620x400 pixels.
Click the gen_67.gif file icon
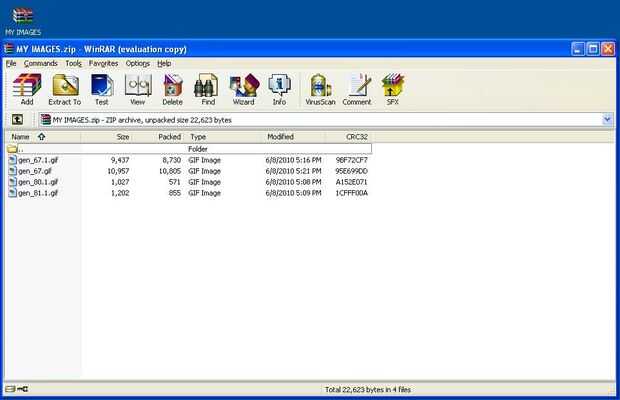click(12, 171)
